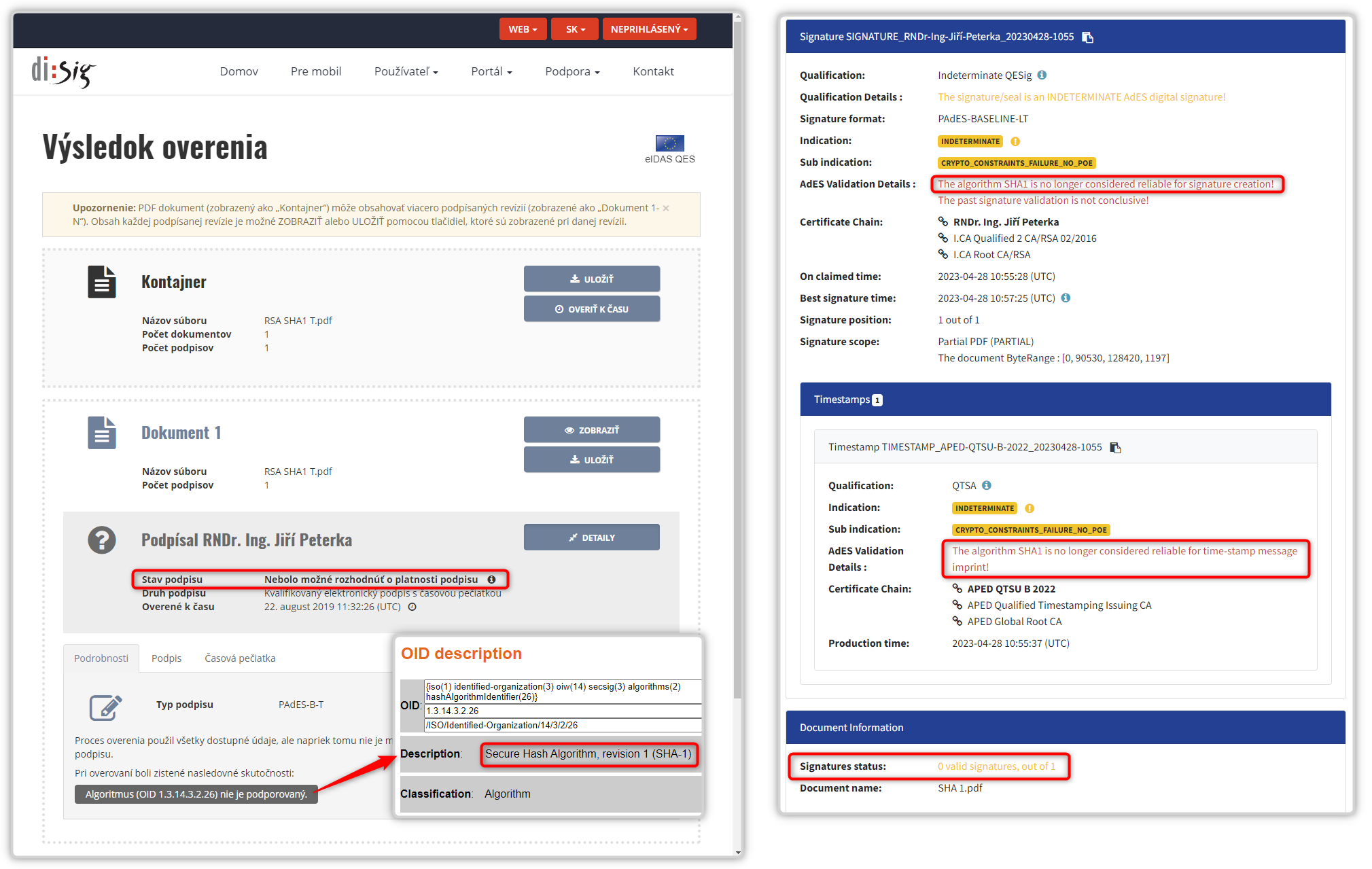Click info icon in Stav podpisu row
The image size is (1372, 869).
coord(491,580)
